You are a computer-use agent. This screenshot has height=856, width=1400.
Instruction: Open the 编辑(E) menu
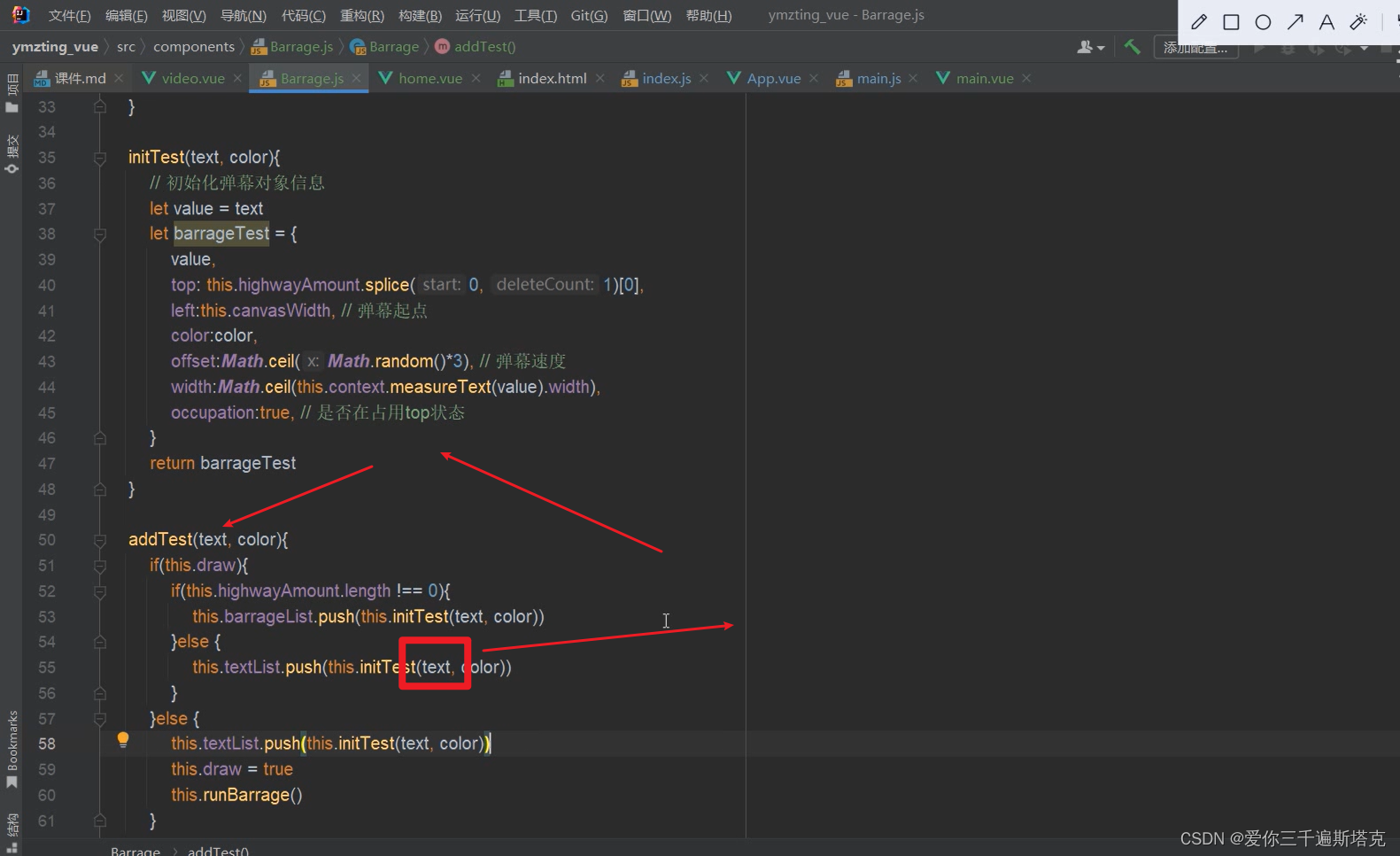pyautogui.click(x=126, y=16)
